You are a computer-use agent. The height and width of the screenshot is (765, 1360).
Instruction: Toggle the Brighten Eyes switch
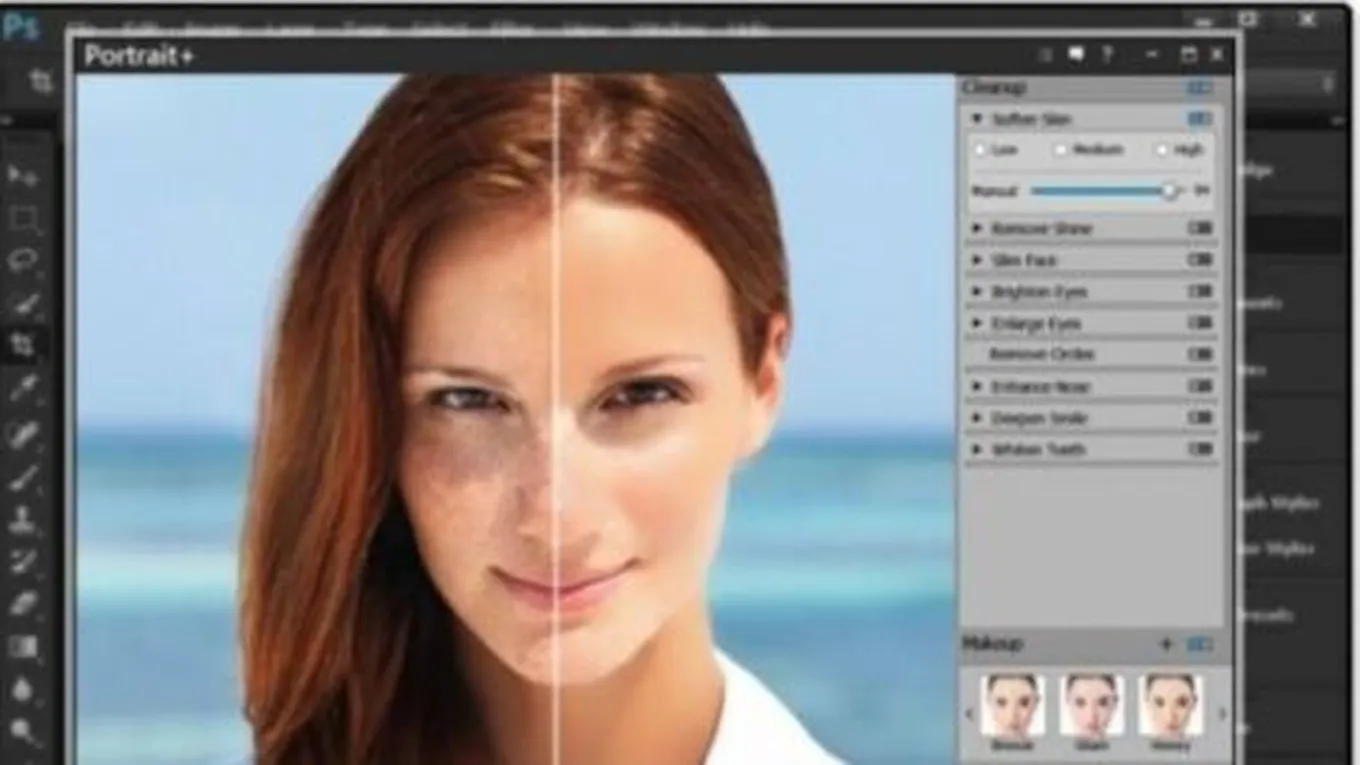[x=1199, y=292]
